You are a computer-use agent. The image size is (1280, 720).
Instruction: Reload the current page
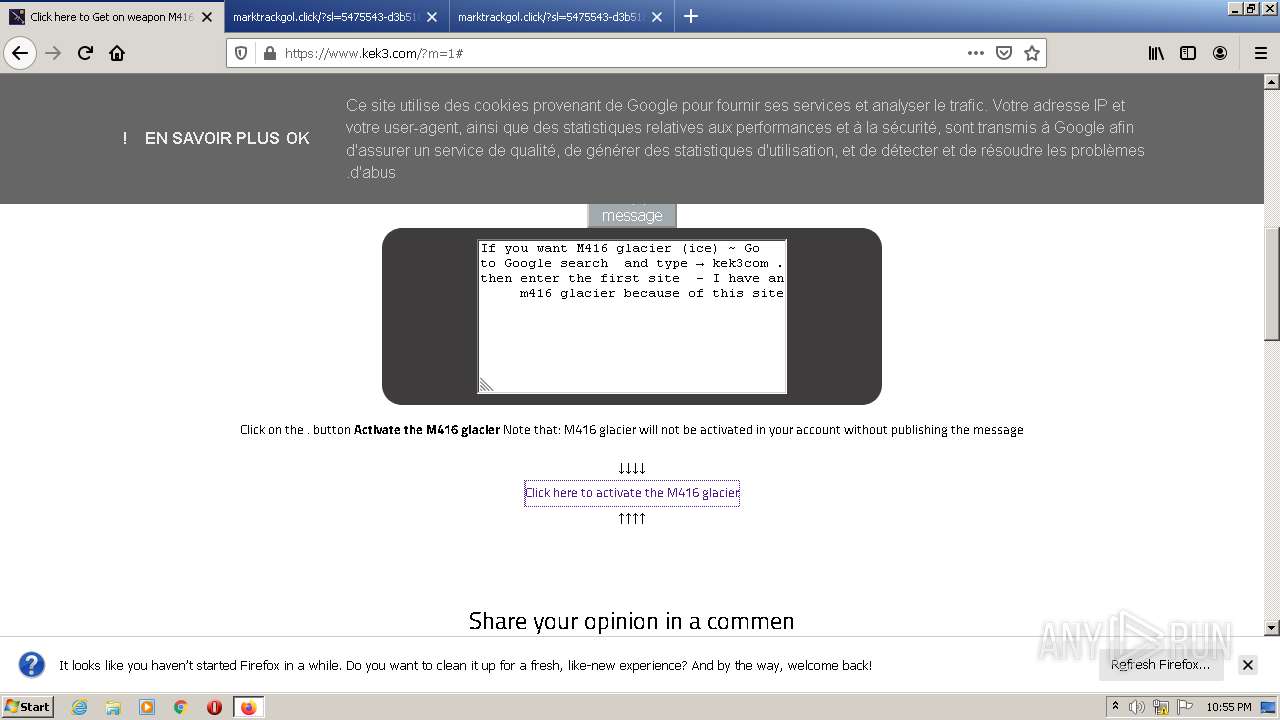[x=86, y=53]
